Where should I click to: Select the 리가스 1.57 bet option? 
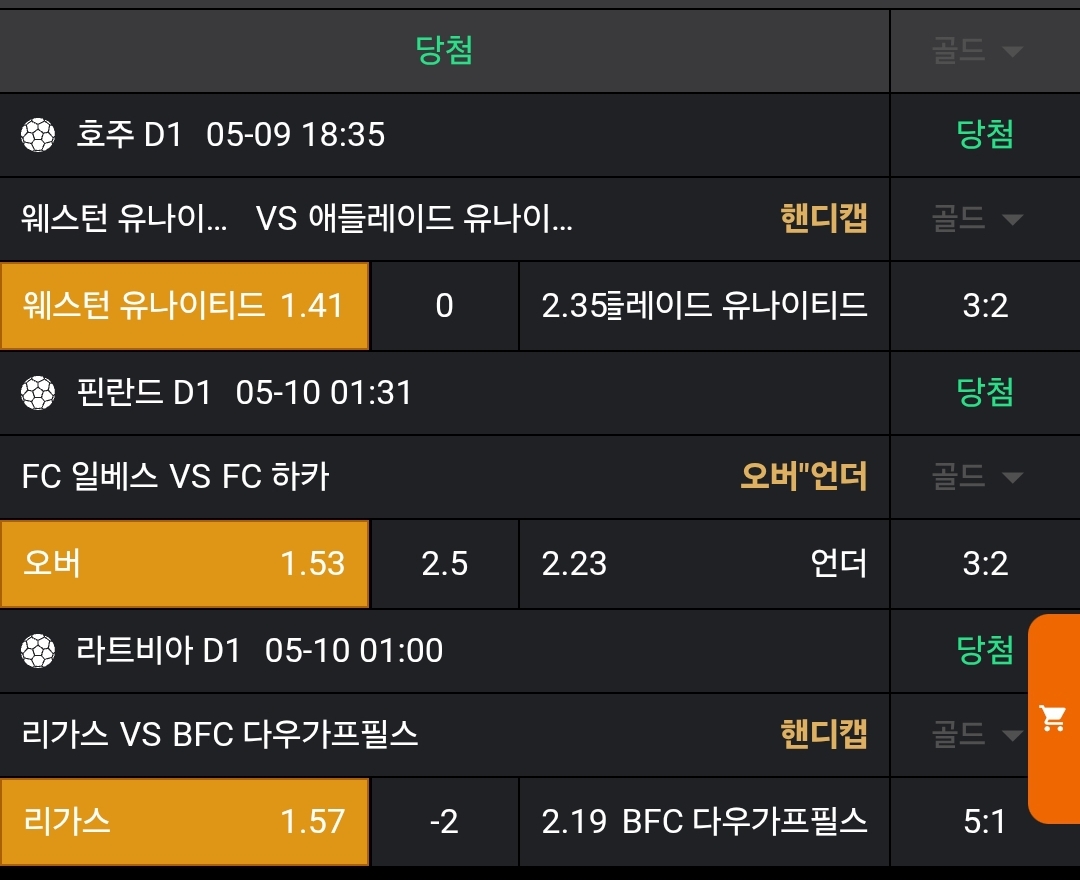click(x=184, y=822)
